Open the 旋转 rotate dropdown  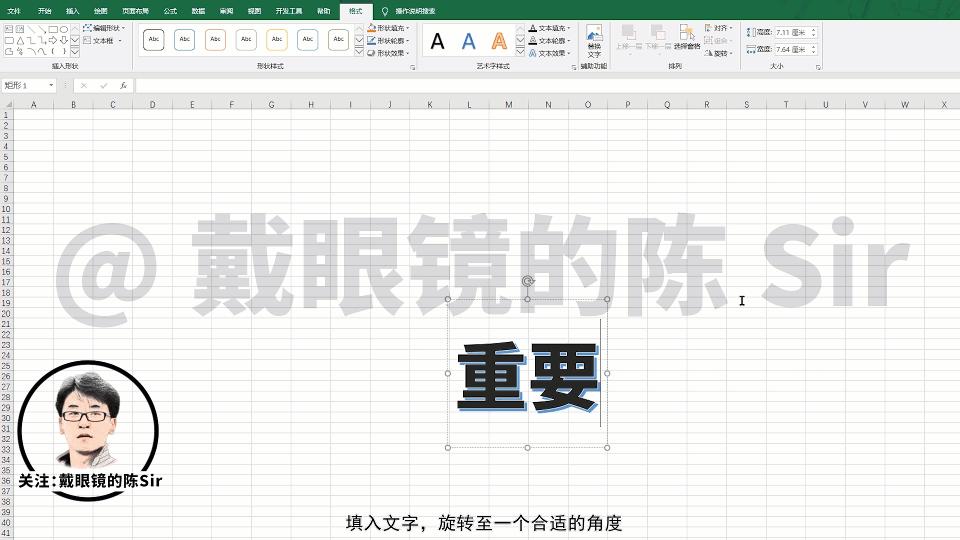(x=719, y=53)
